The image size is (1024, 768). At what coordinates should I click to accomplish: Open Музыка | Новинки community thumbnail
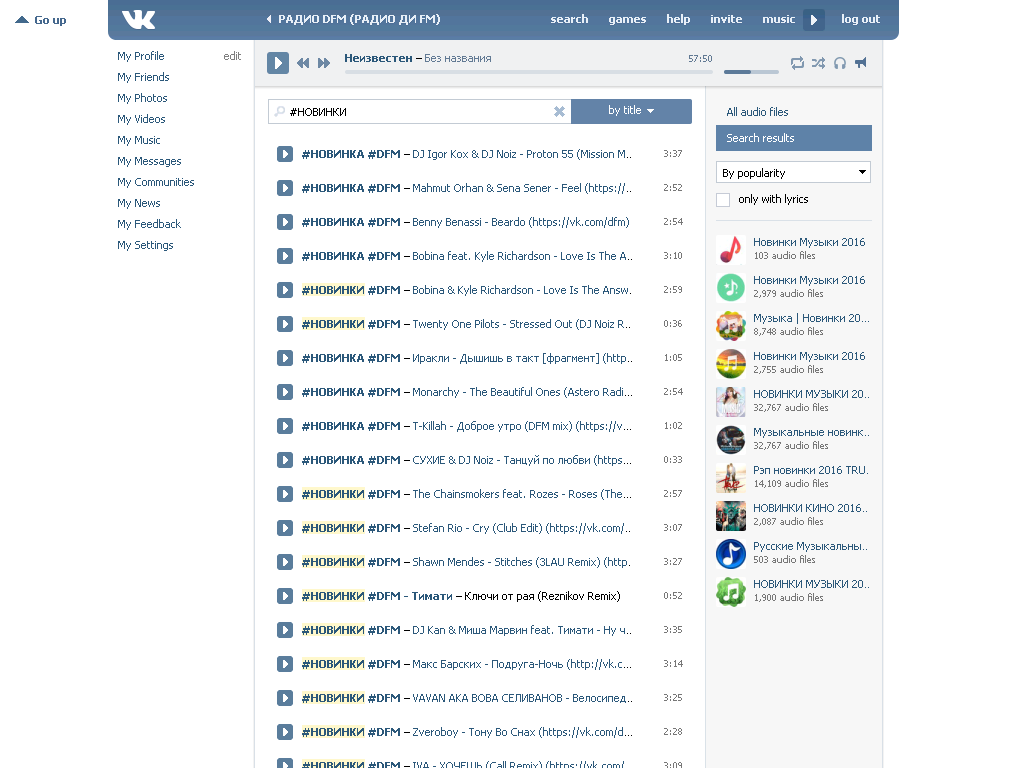[731, 325]
